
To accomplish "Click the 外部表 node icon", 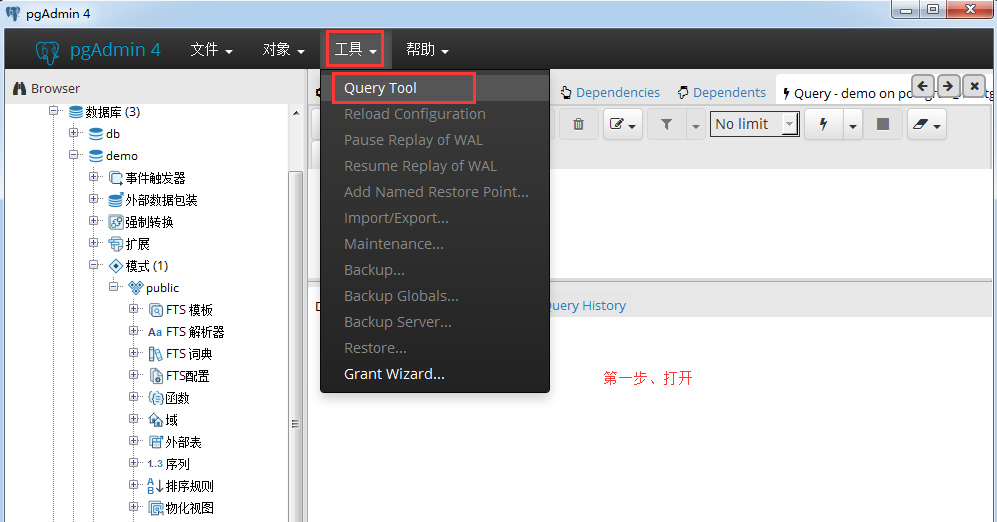I will click(x=156, y=442).
